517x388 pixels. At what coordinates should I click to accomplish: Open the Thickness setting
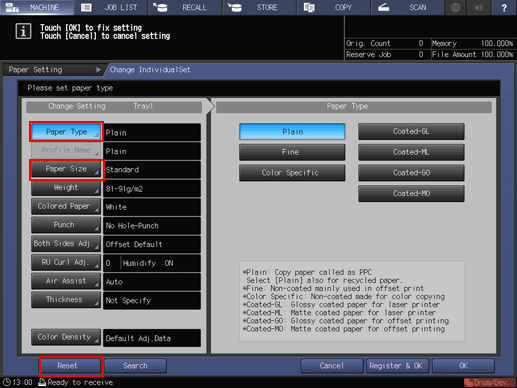66,300
